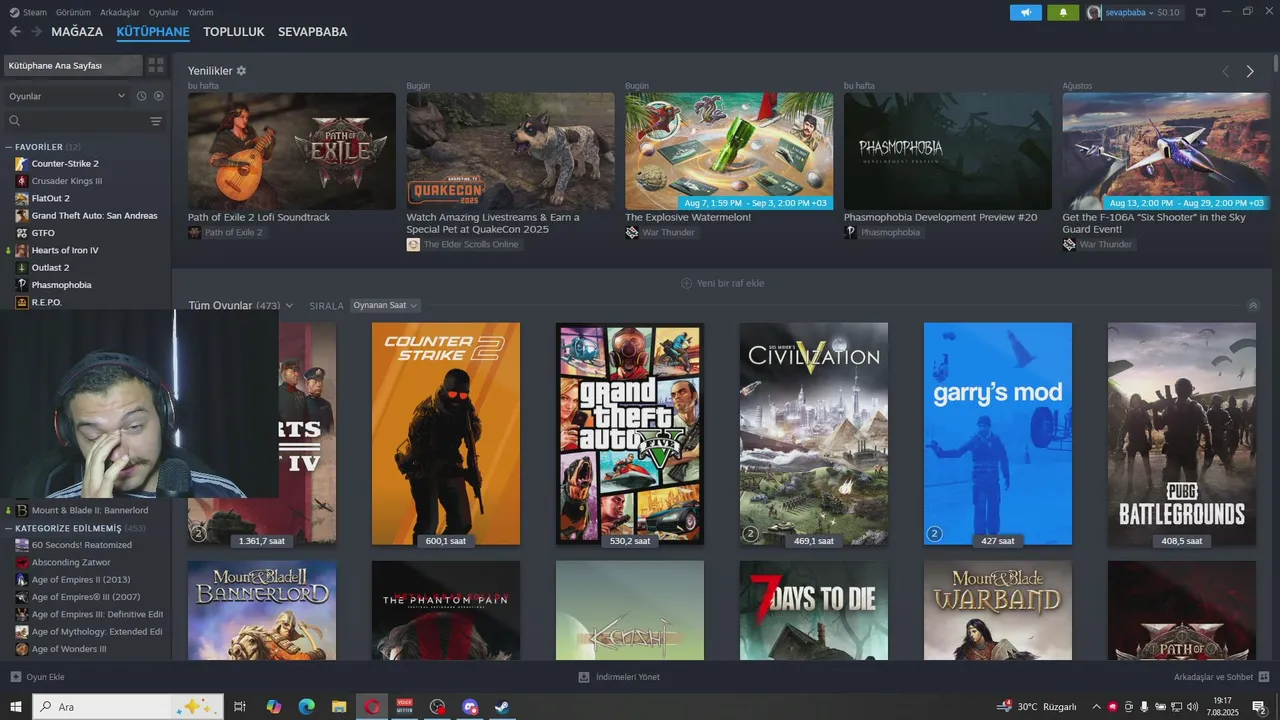Screen dimensions: 1280x720
Task: Click Kütüphane Ana Sayfası button
Action: pos(73,65)
